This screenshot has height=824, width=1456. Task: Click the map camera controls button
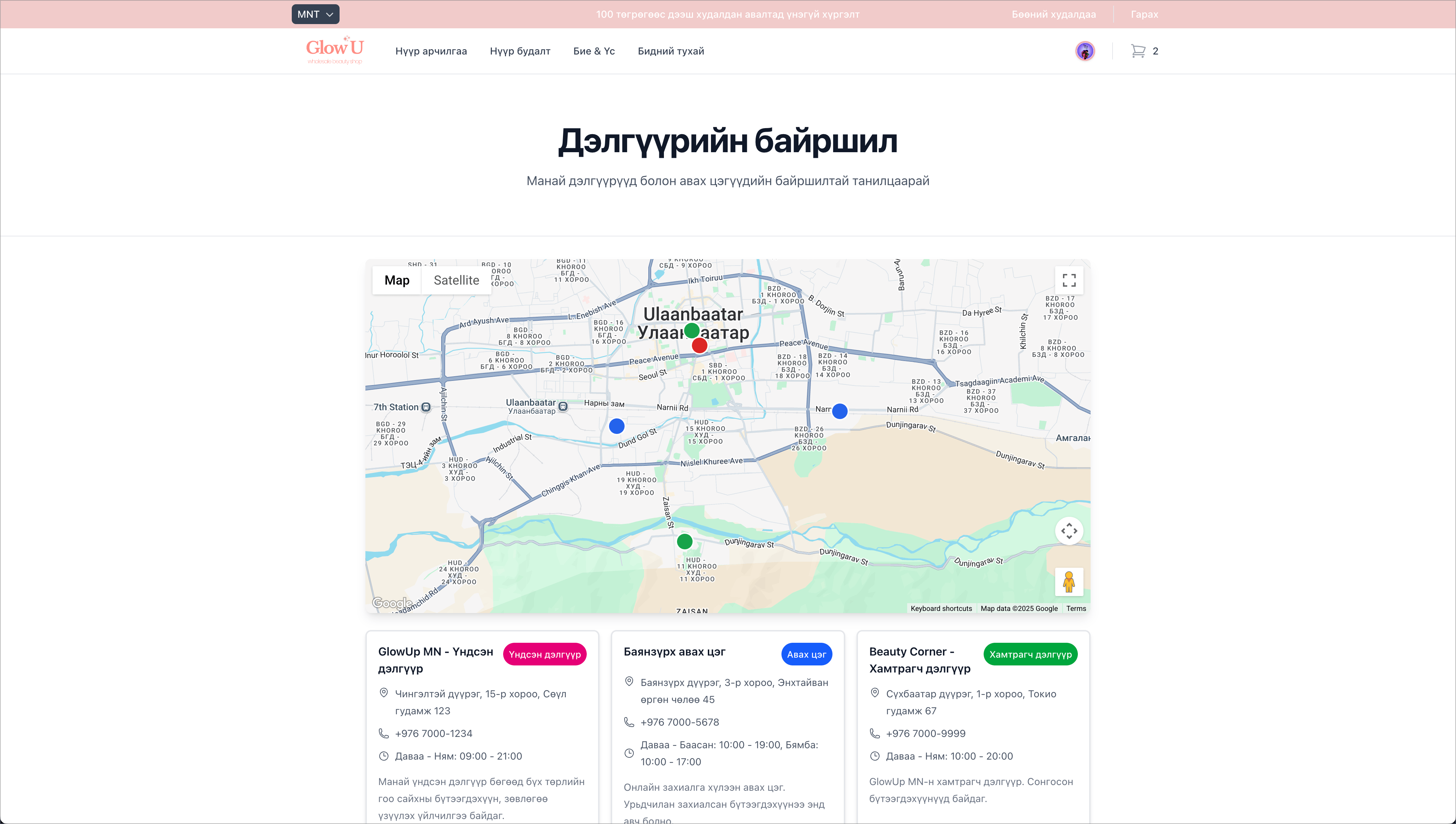click(1069, 531)
